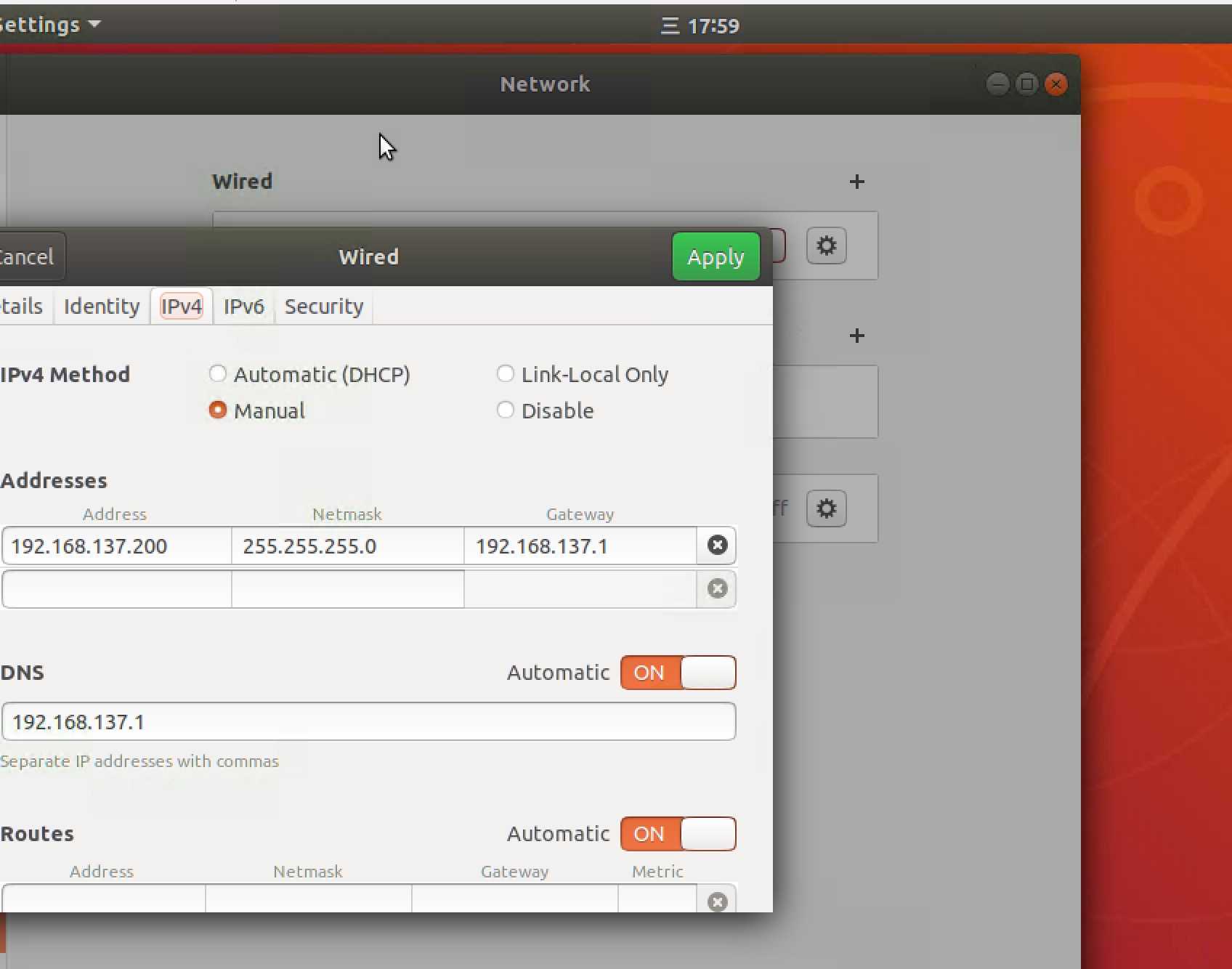Screen dimensions: 1232x969
Task: Focus the empty second gateway field
Action: coord(580,589)
